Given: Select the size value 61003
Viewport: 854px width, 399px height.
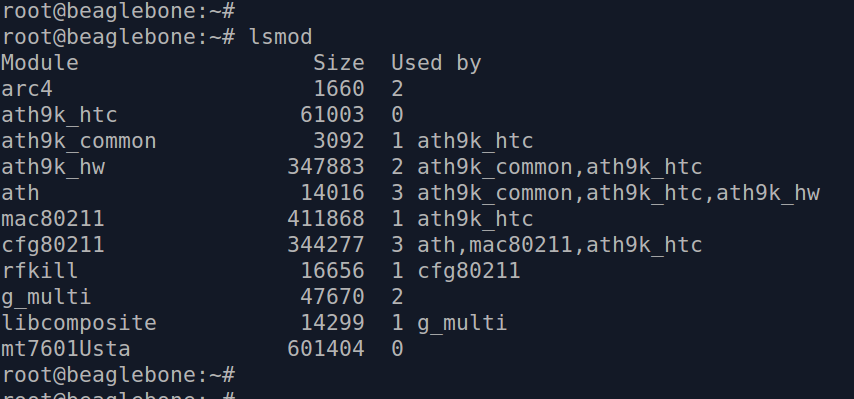Looking at the screenshot, I should [x=332, y=115].
